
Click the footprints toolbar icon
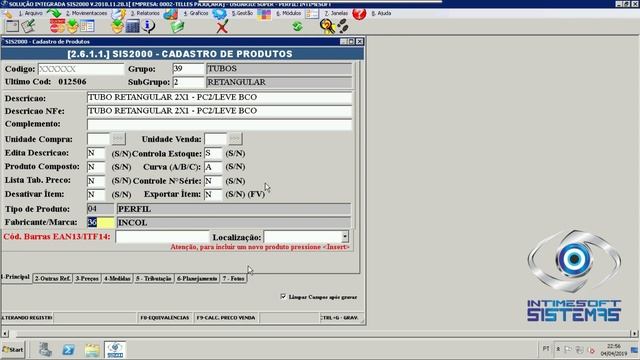click(343, 27)
